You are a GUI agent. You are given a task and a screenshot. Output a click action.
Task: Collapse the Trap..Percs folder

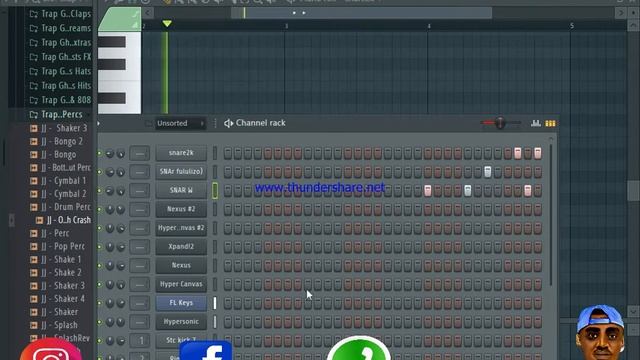coord(56,114)
